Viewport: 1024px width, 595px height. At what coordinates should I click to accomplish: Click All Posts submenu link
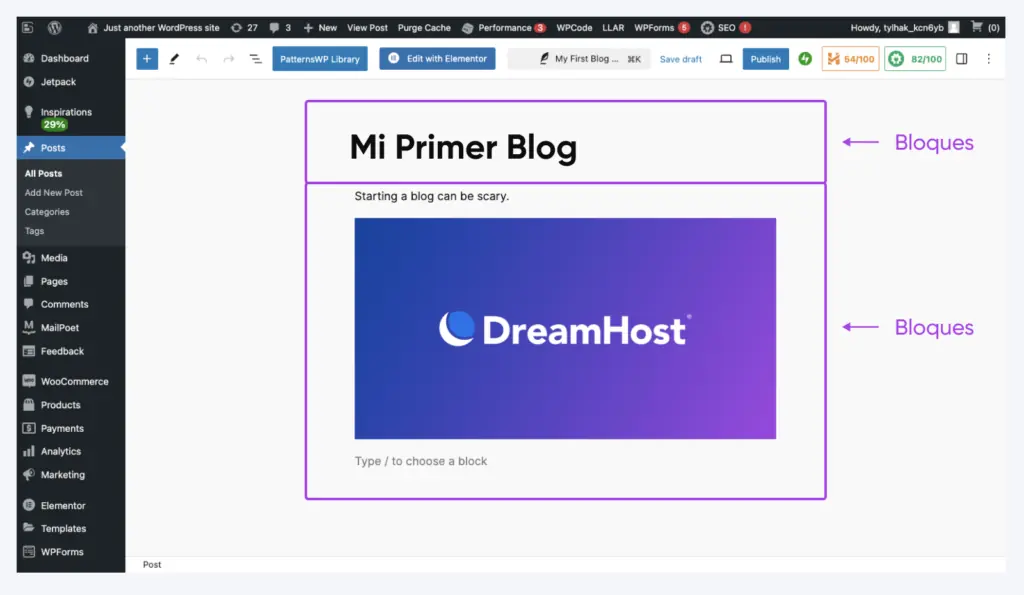43,173
